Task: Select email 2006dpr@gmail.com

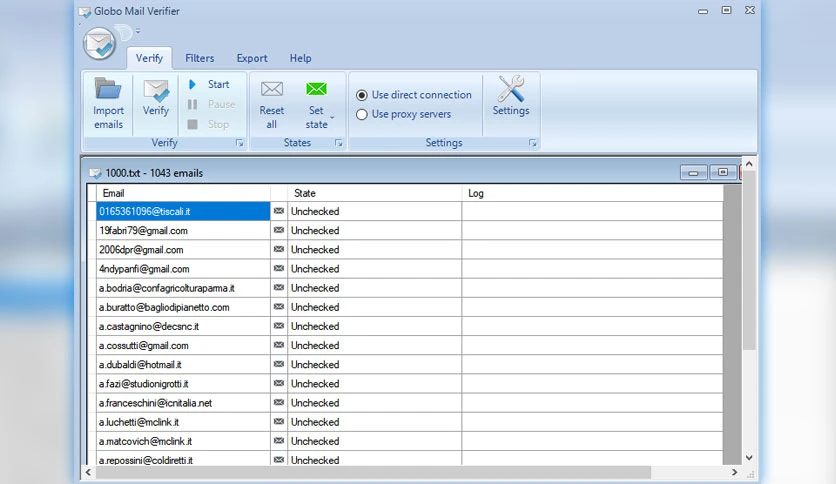Action: coord(183,249)
